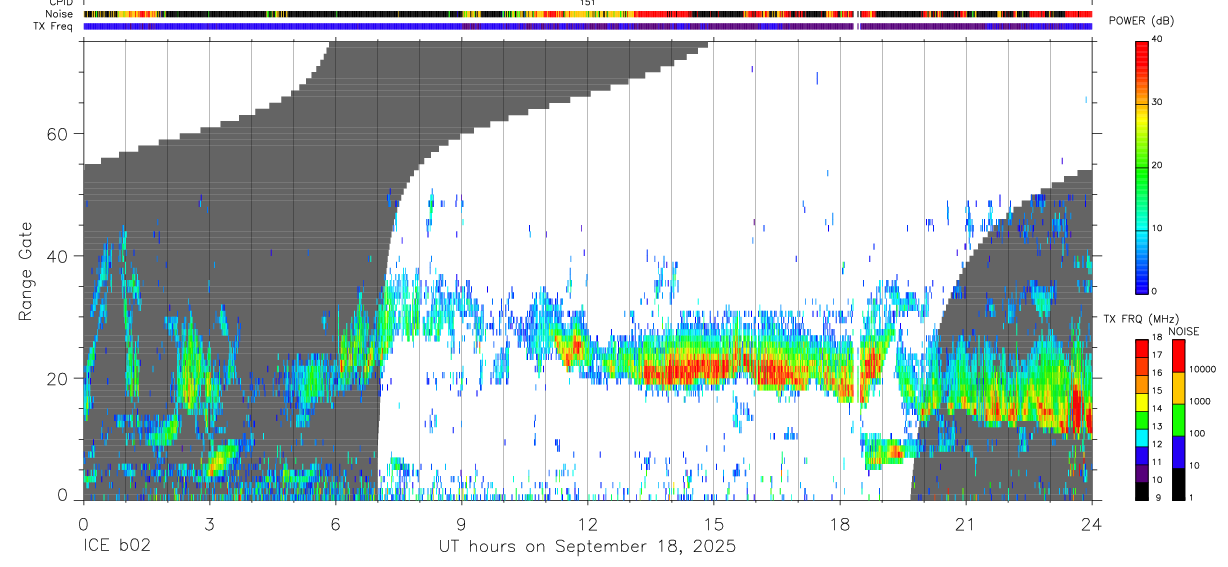The image size is (1228, 567).
Task: Click the 60 tick on Range Gate axis
Action: [56, 134]
